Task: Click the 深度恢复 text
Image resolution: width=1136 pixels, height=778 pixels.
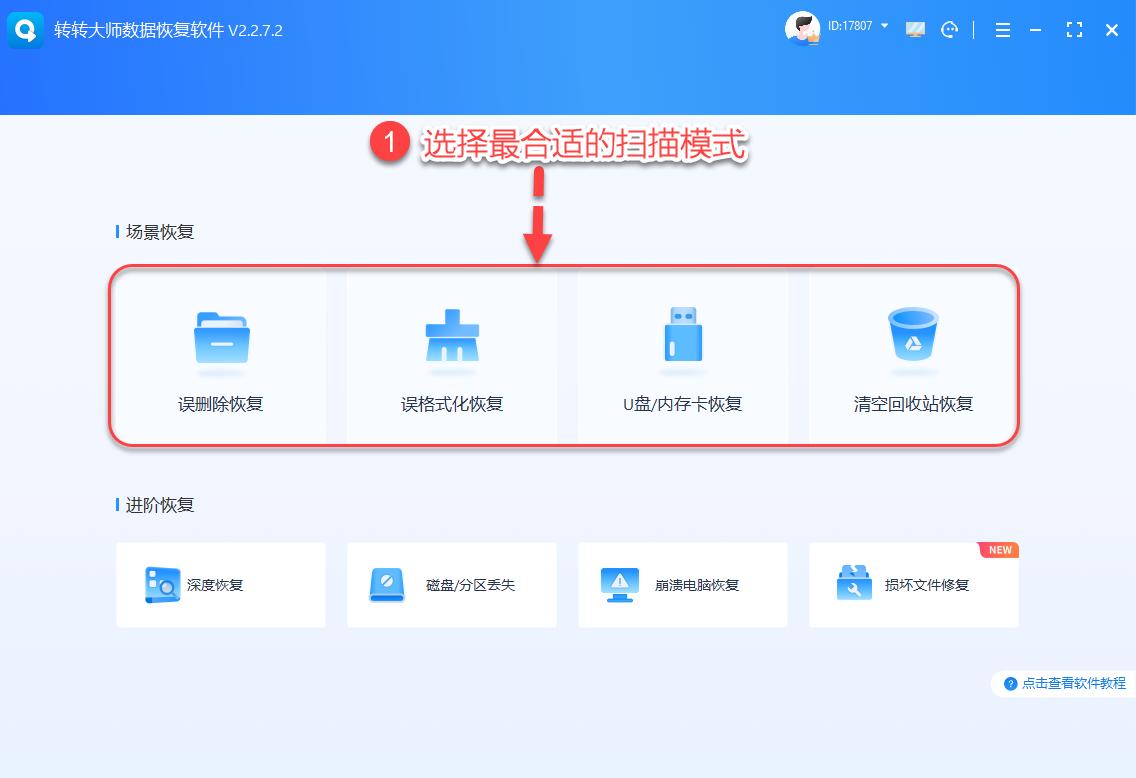Action: coord(215,585)
